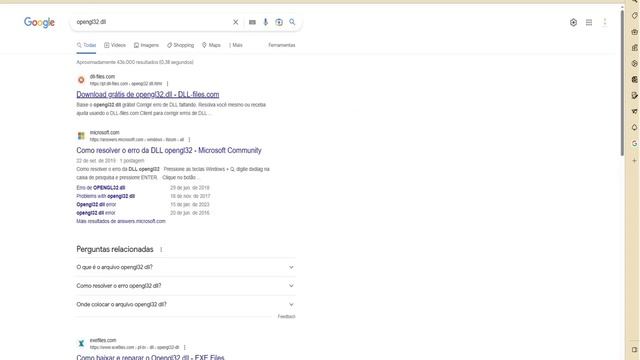The width and height of the screenshot is (640, 360).
Task: Open Outlook icon in Edge sidebar
Action: (634, 80)
